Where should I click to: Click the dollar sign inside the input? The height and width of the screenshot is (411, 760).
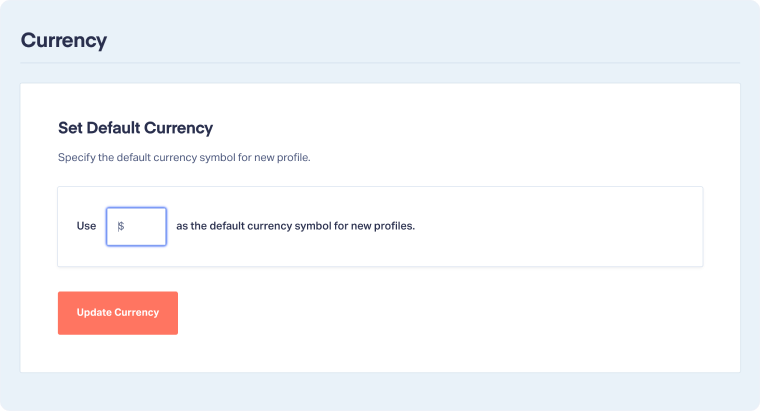point(121,226)
